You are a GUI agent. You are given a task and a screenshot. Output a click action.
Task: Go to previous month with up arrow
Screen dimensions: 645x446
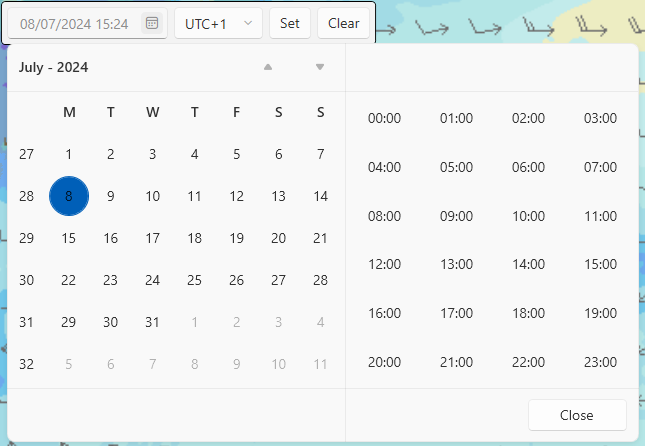click(x=268, y=67)
